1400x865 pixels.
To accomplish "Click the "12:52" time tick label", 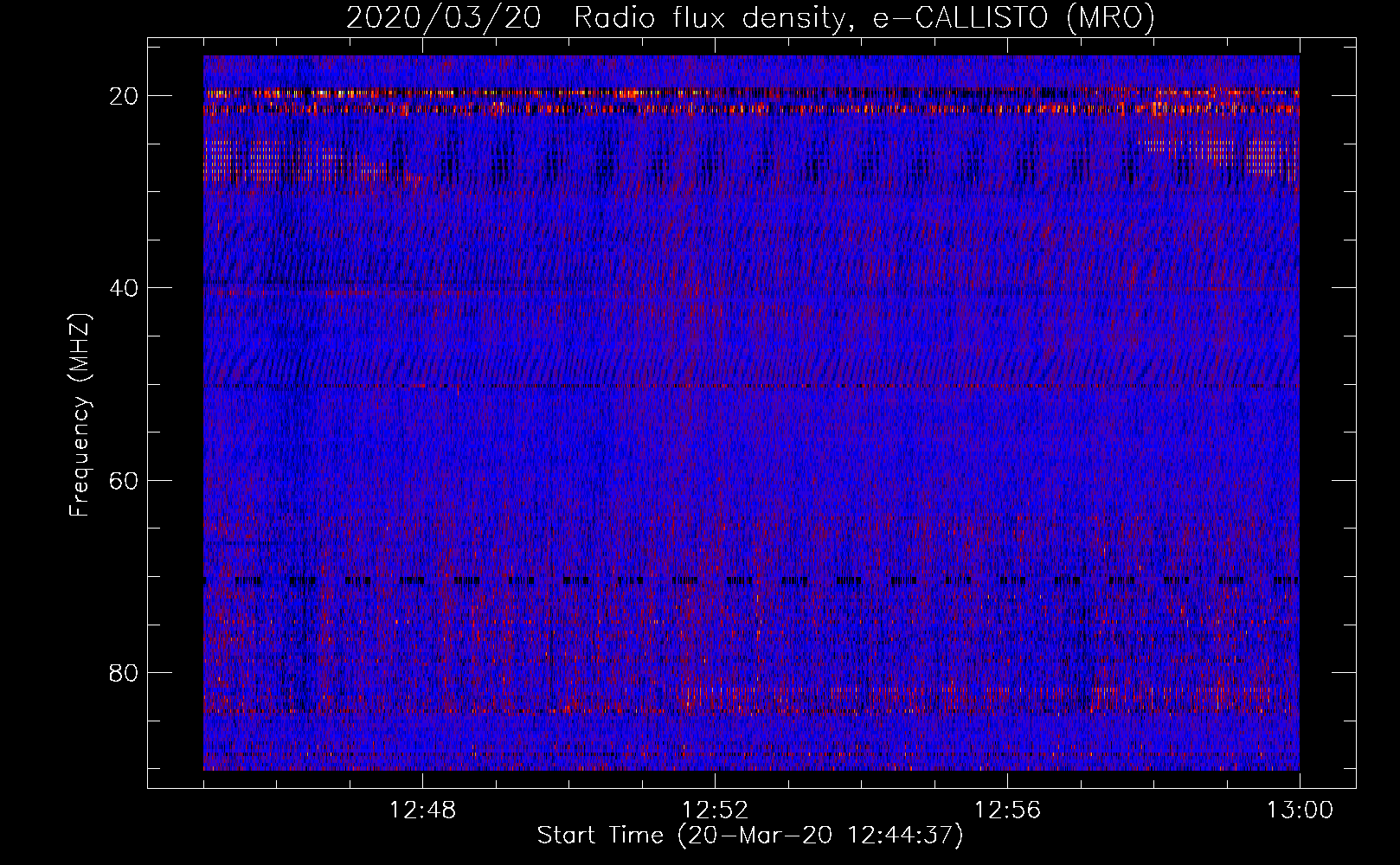I will [715, 811].
